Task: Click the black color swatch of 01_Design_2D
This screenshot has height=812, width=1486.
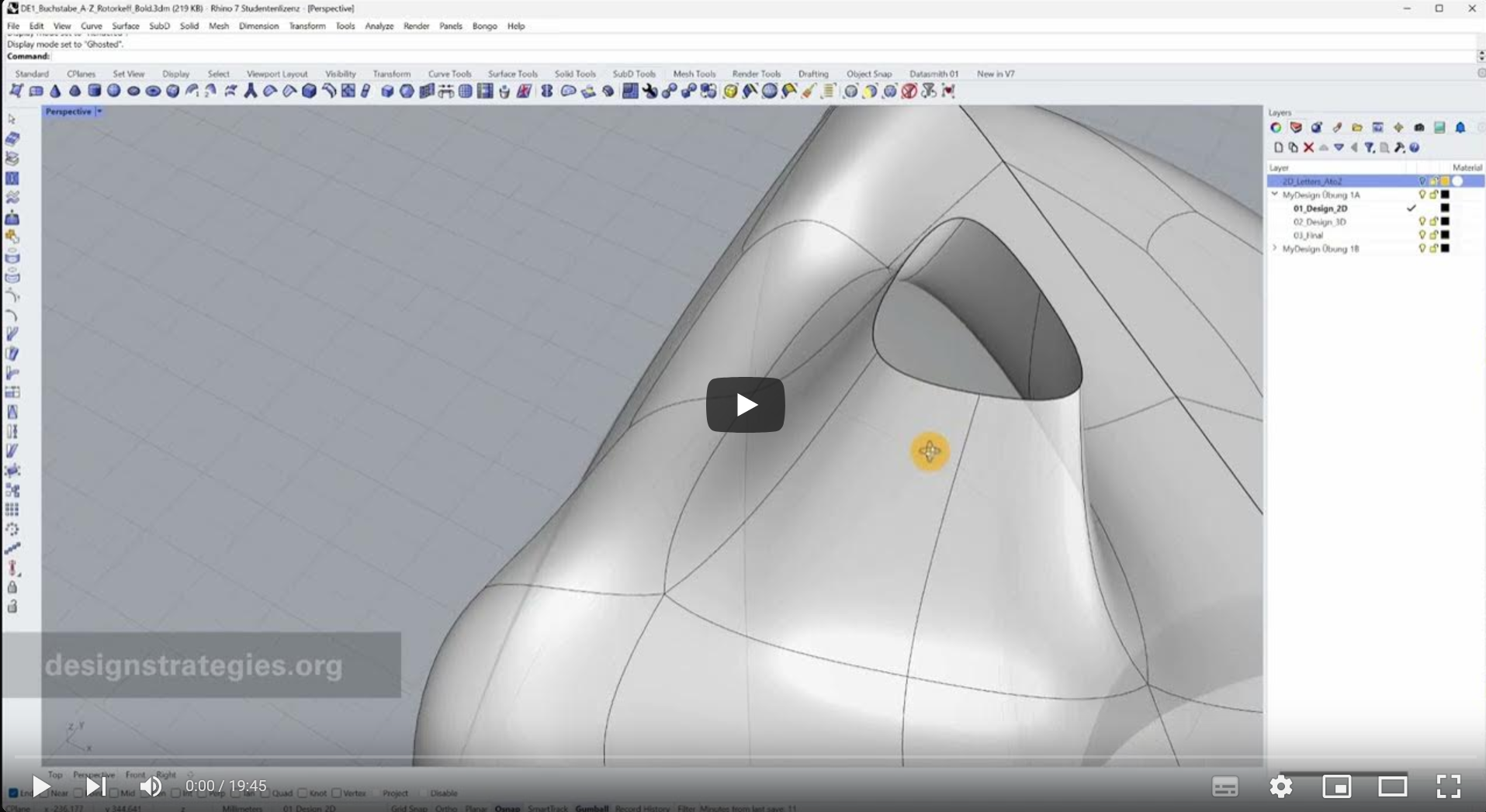Action: tap(1445, 208)
